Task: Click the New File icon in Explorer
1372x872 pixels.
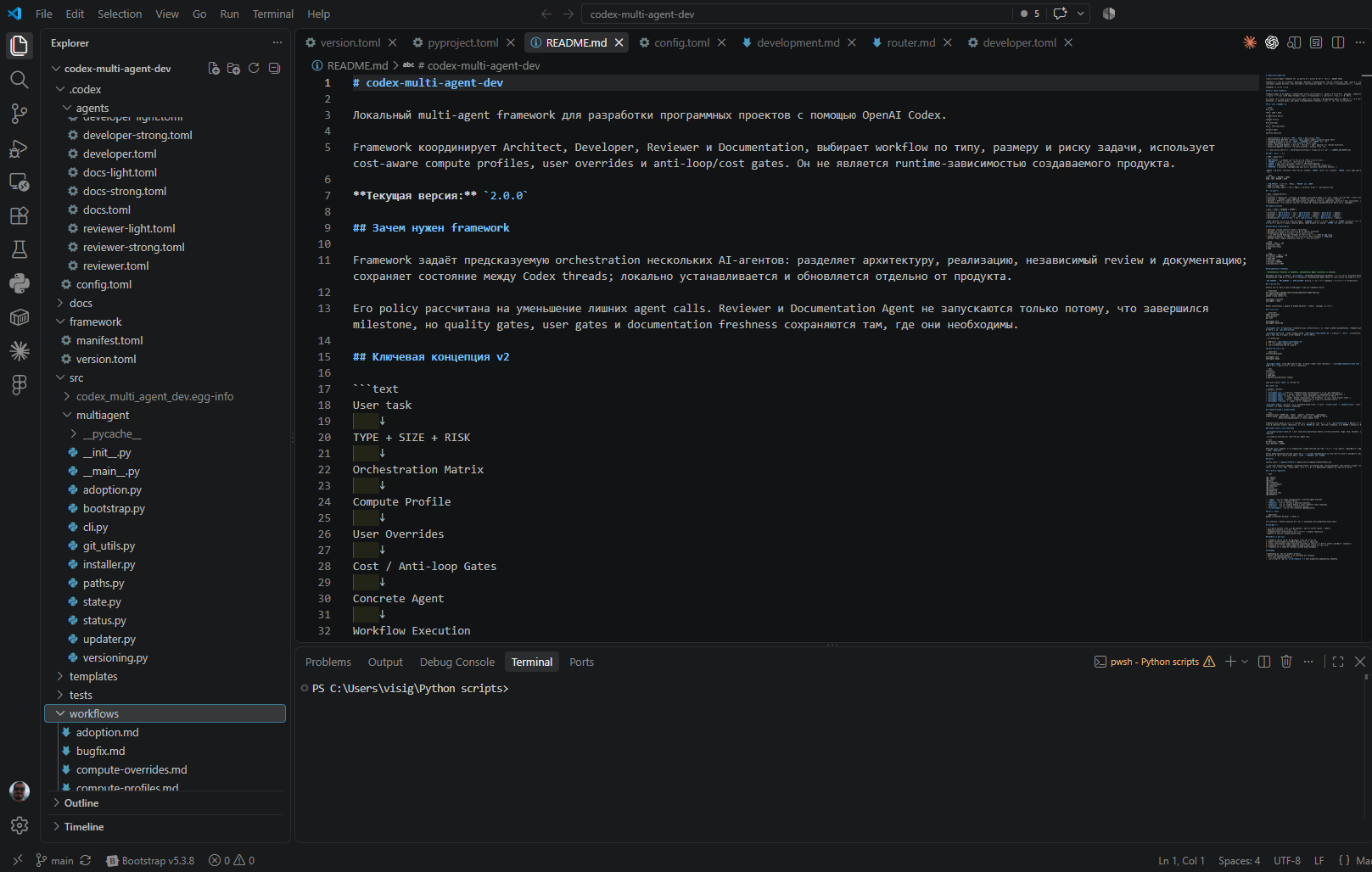Action: [x=214, y=69]
